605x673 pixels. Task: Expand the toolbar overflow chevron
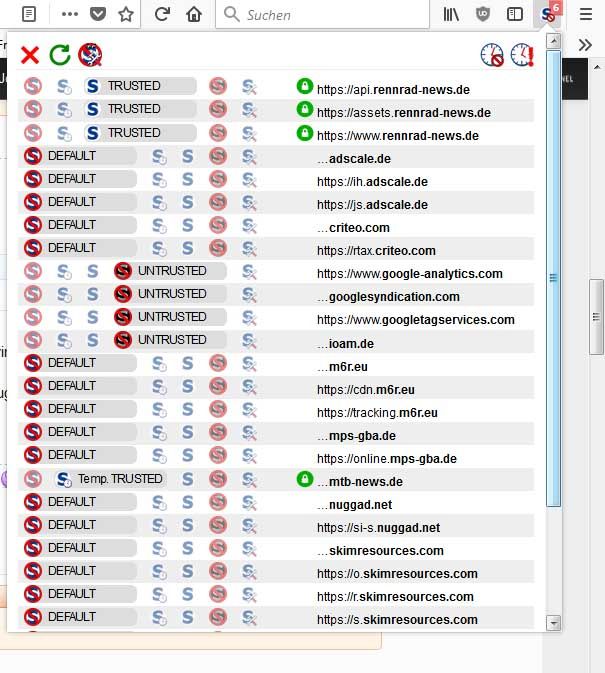[x=586, y=44]
